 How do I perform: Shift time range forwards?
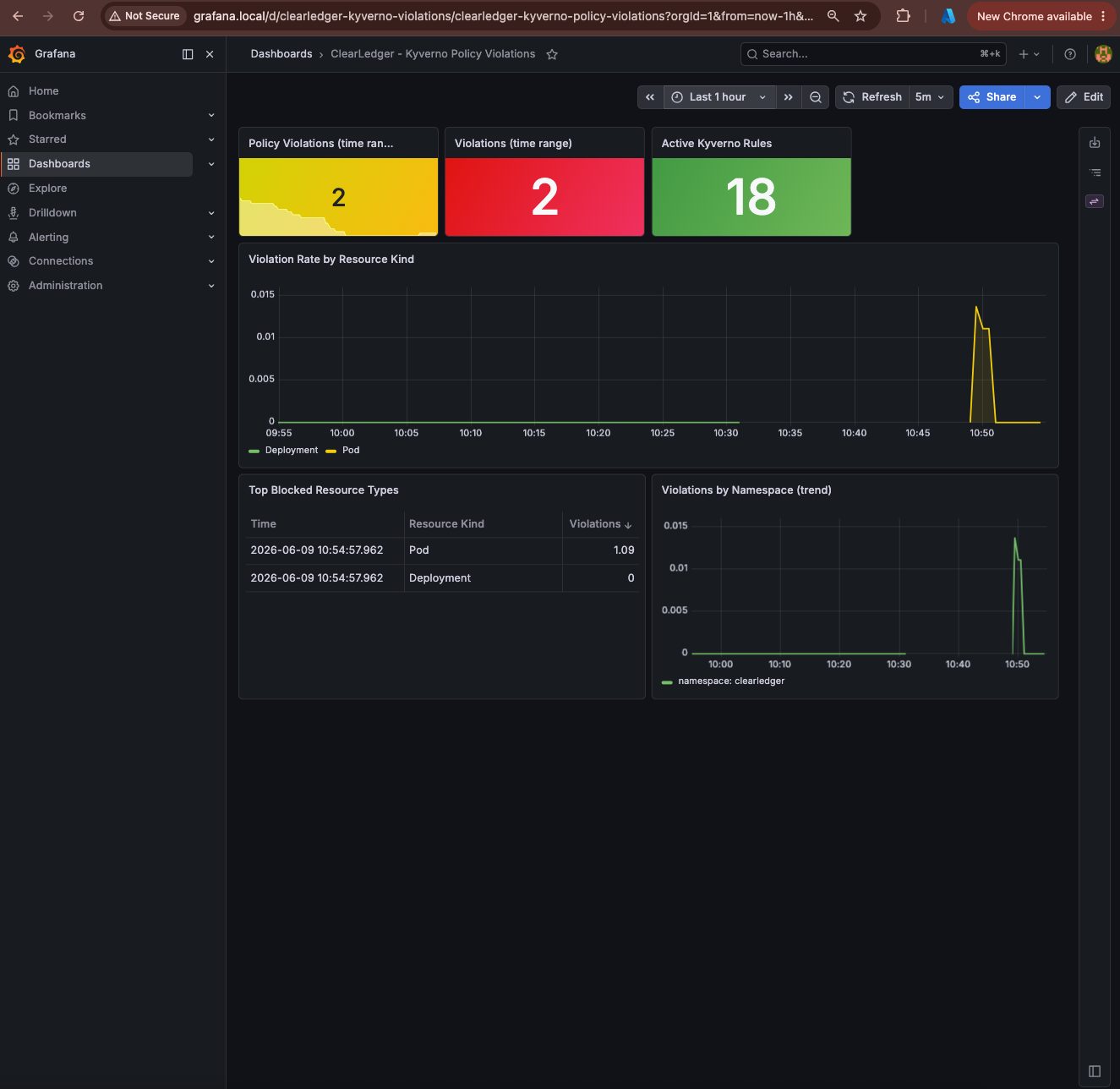pyautogui.click(x=788, y=97)
